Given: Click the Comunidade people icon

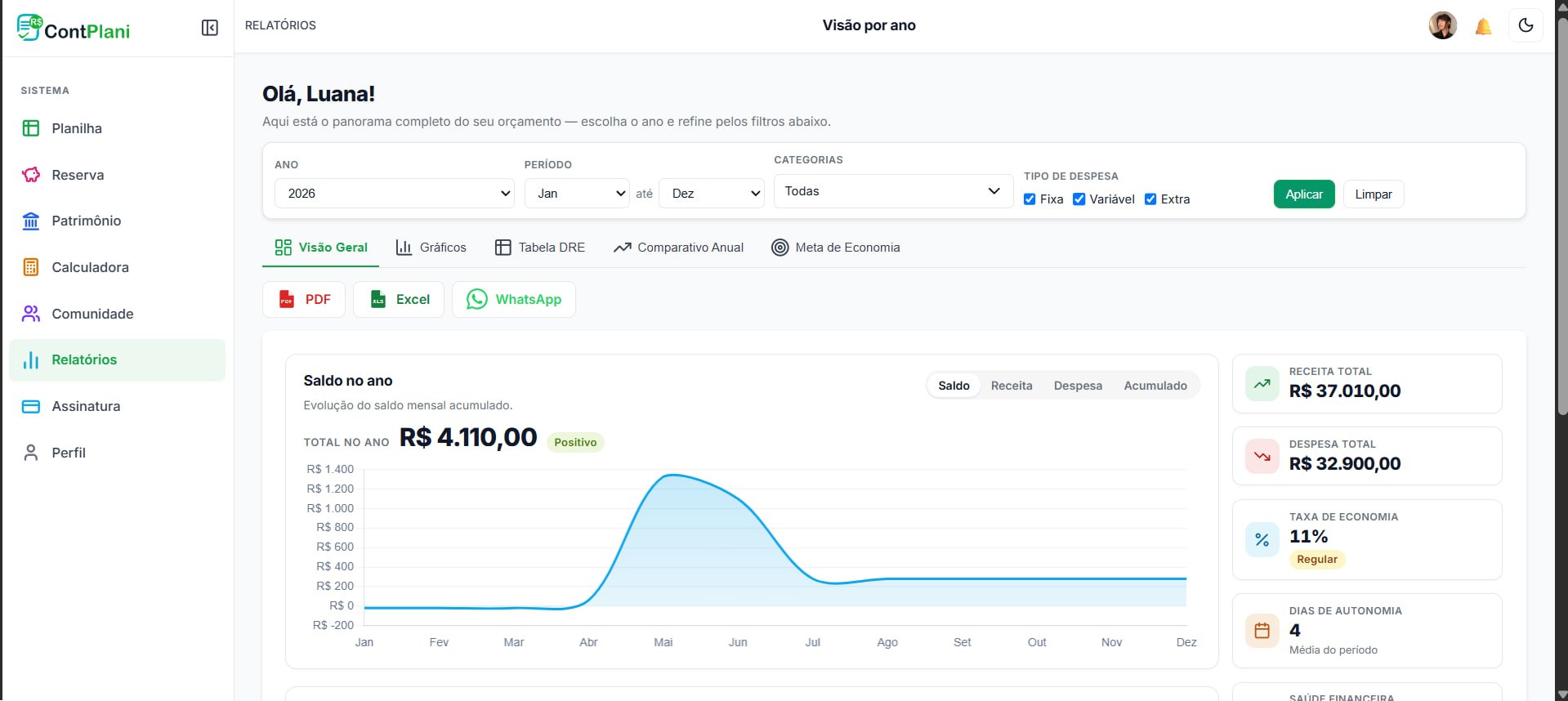Looking at the screenshot, I should click(31, 314).
